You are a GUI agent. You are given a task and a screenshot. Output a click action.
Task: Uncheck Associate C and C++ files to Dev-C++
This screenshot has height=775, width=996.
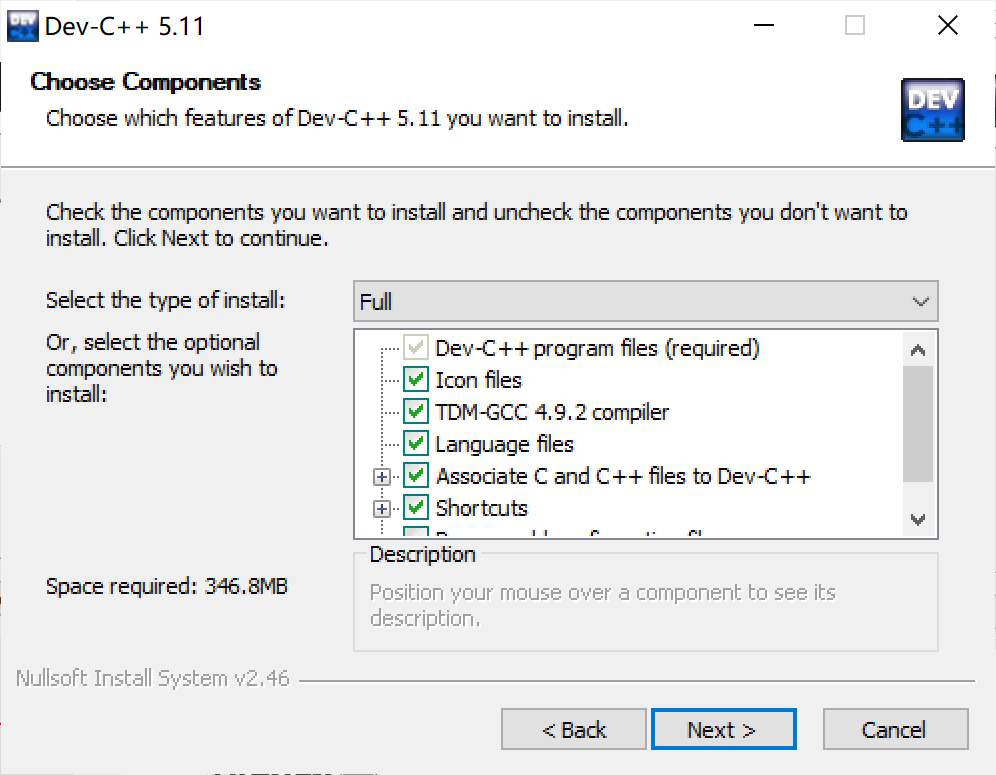tap(415, 475)
